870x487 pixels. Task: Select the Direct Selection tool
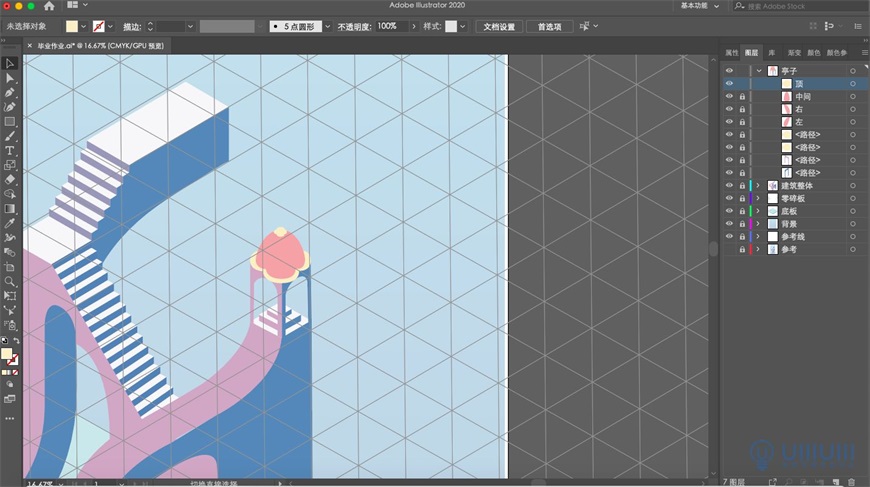(x=9, y=78)
